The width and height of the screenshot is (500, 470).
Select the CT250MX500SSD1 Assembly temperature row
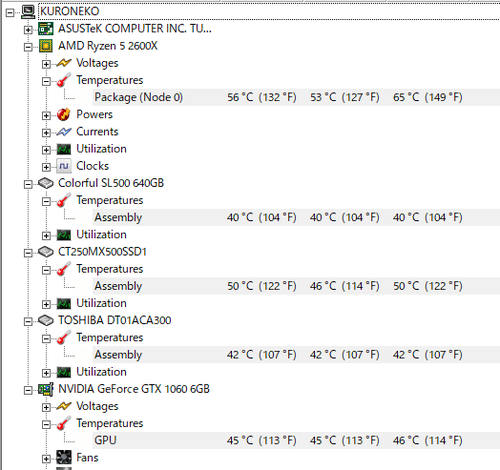coord(296,286)
